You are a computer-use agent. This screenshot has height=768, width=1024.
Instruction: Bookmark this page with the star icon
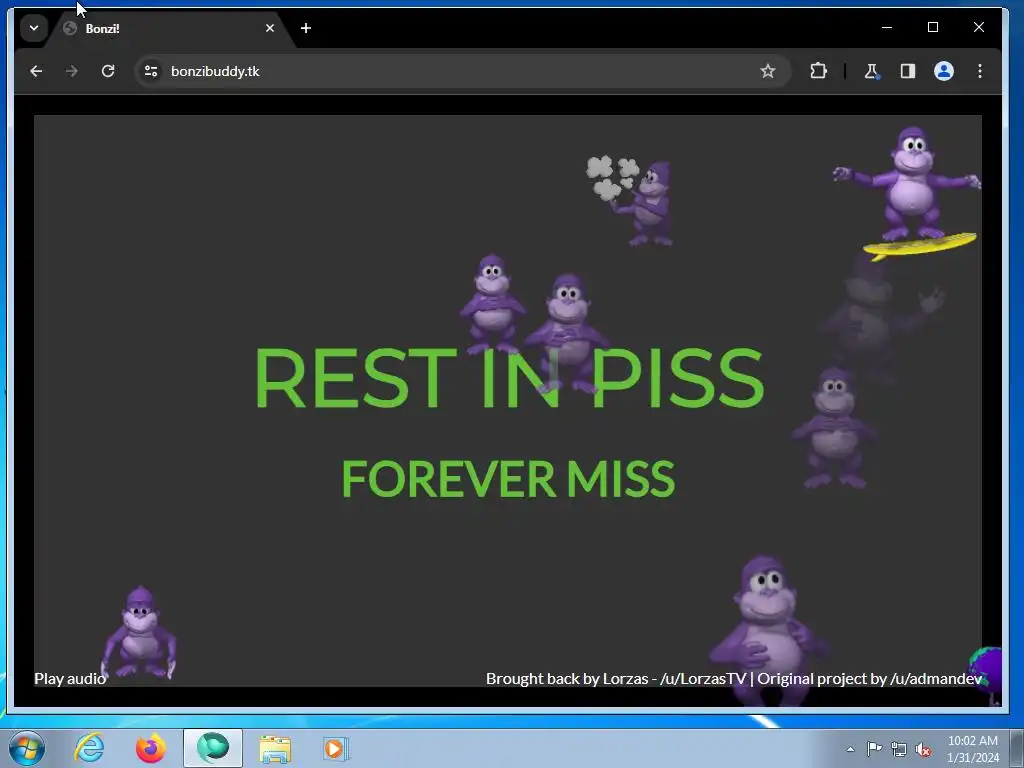tap(767, 71)
